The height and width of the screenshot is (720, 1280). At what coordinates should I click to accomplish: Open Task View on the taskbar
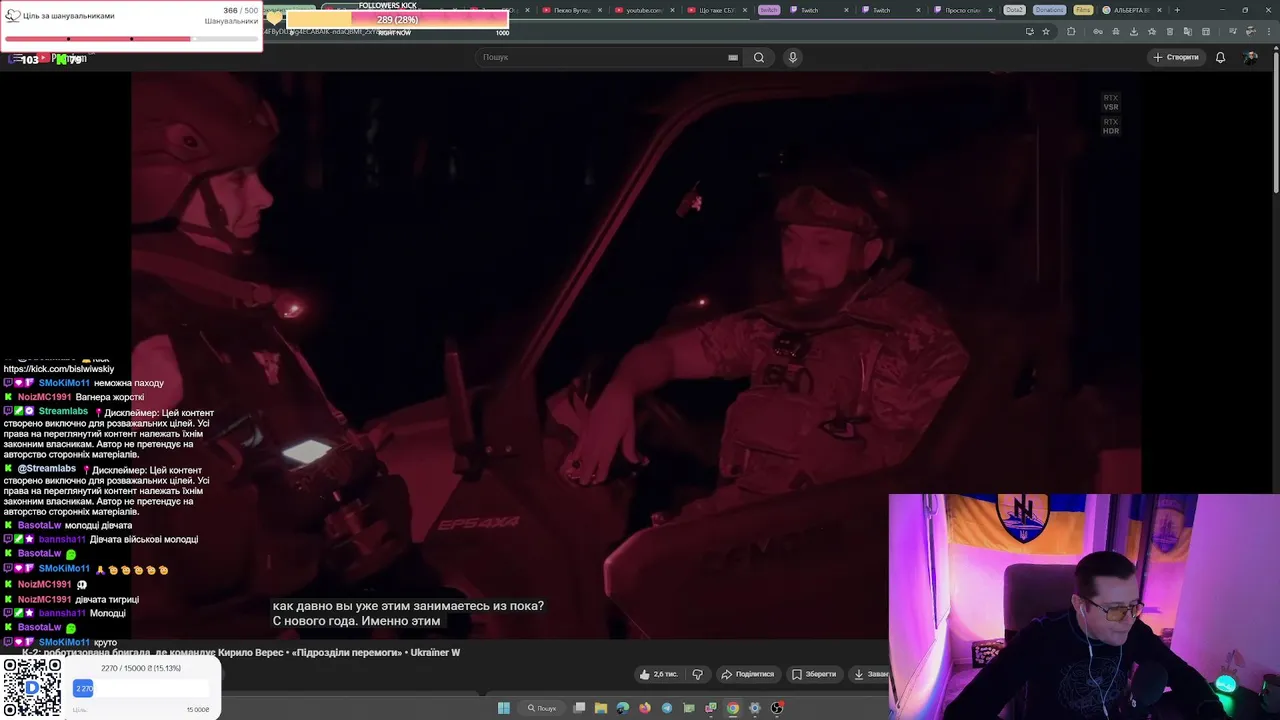(x=579, y=708)
